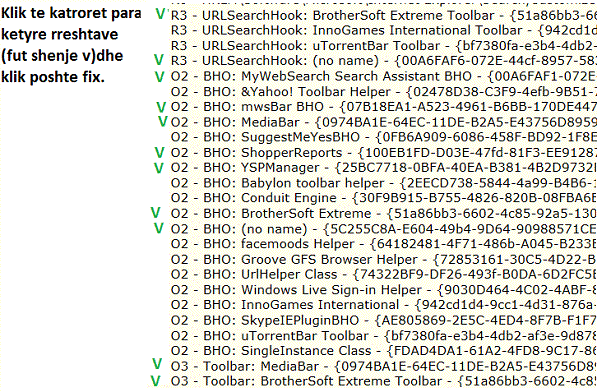Click check mark beside R3 URLSearchHook (no name)
Viewport: 597px width, 392px height.
click(x=159, y=60)
